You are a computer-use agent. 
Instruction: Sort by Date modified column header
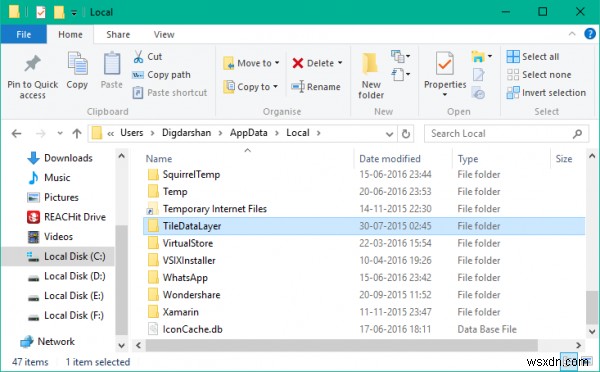coord(390,159)
